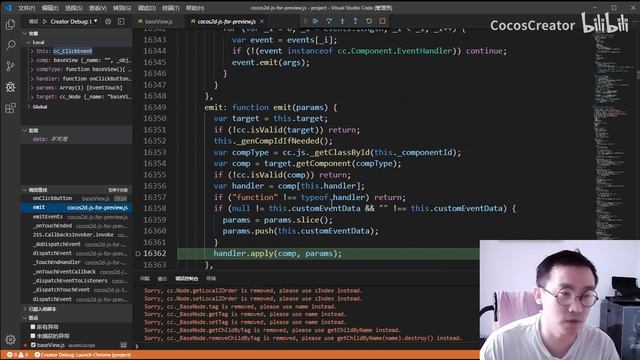640x360 pixels.
Task: Switch to the 终端 panel tab
Action: coord(211,278)
